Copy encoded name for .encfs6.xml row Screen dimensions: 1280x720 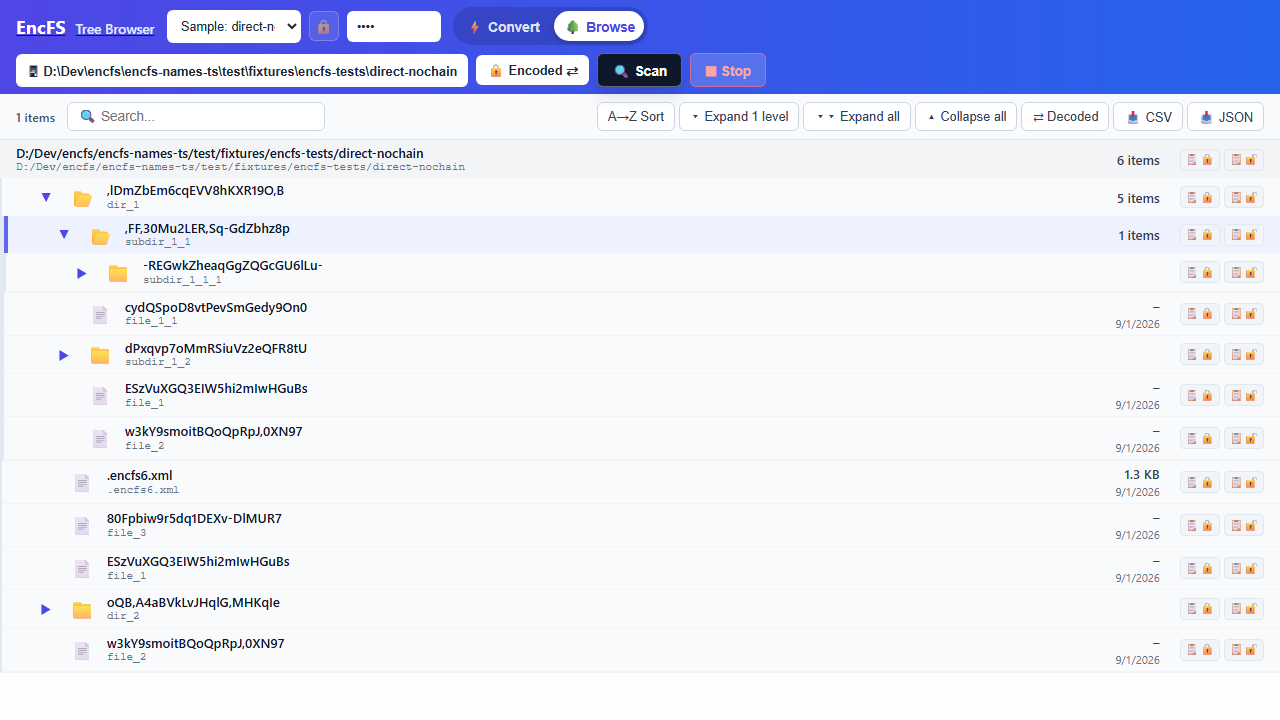pyautogui.click(x=1200, y=482)
